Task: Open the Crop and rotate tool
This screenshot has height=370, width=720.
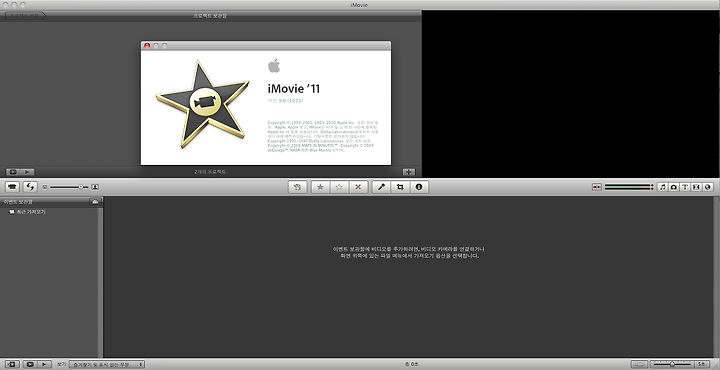Action: pyautogui.click(x=400, y=187)
